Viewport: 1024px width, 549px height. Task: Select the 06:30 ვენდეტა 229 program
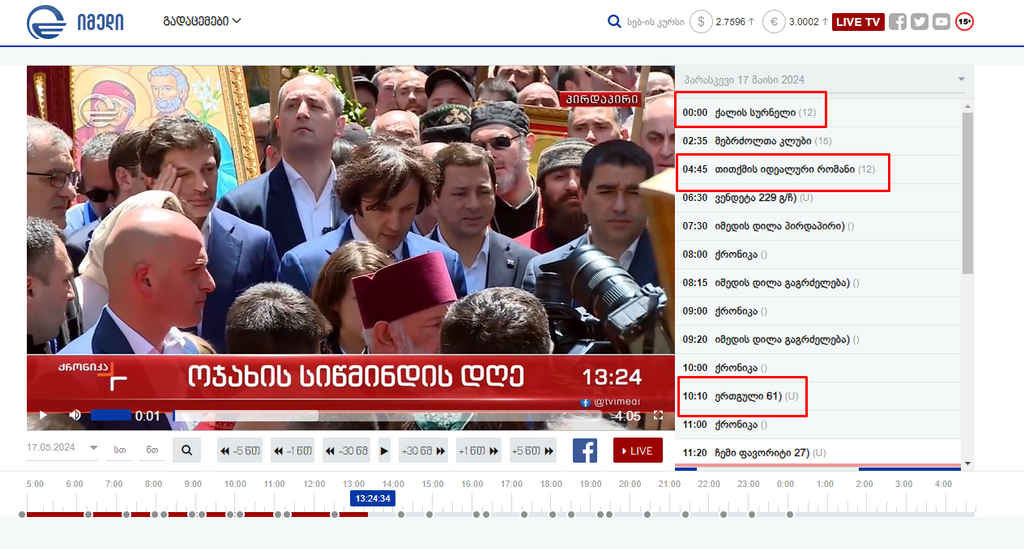click(x=818, y=198)
